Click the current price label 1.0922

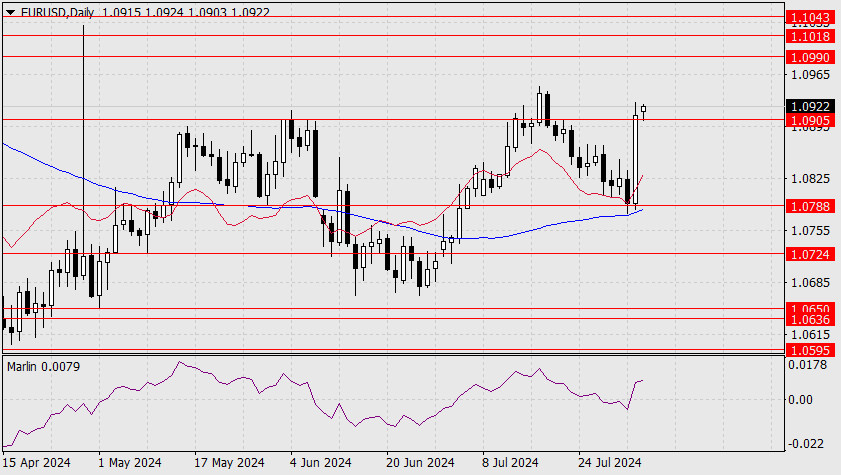[x=810, y=107]
